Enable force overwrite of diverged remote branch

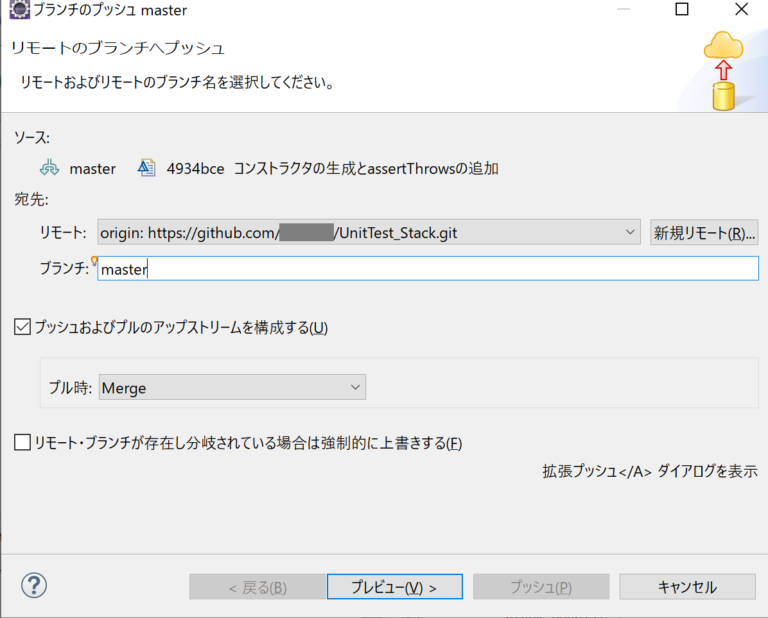[x=23, y=443]
